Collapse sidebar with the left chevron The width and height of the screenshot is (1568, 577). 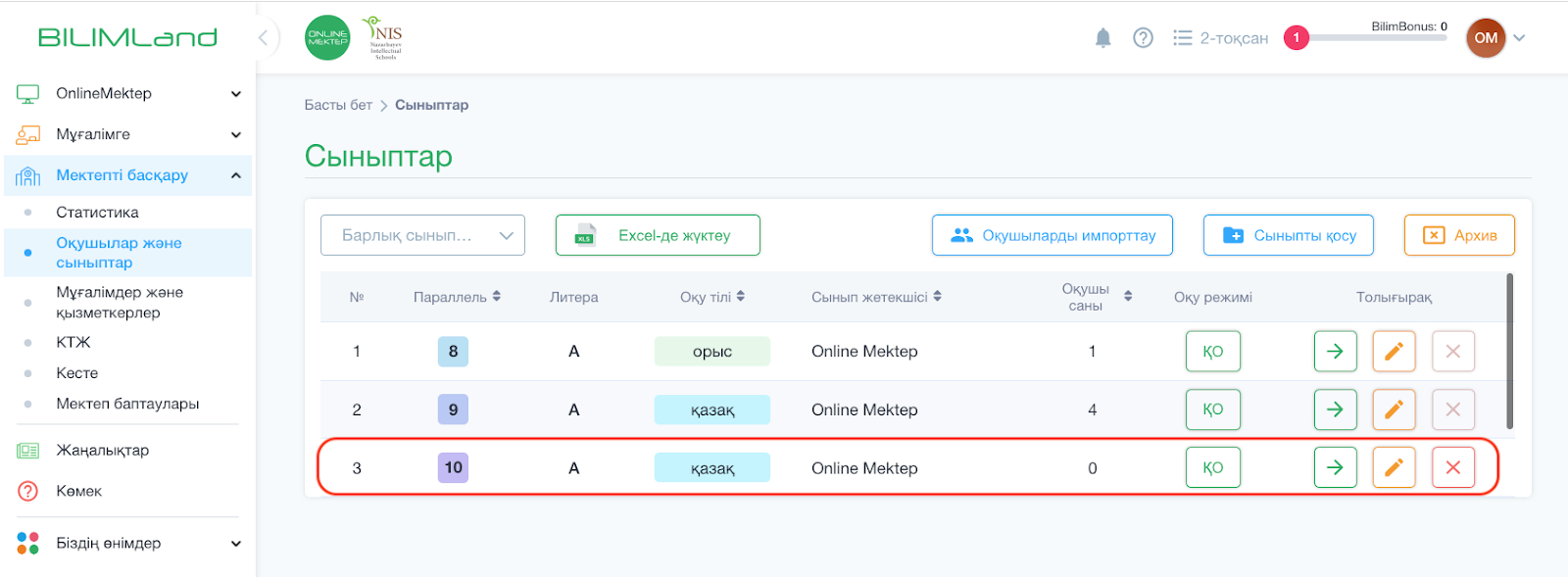pos(263,38)
